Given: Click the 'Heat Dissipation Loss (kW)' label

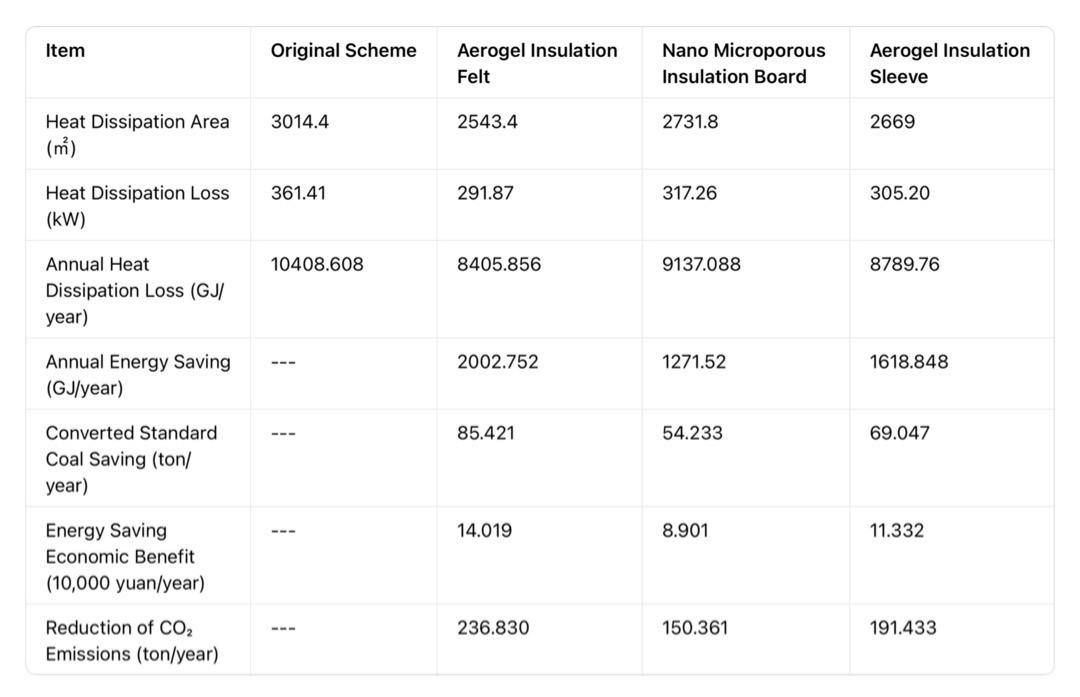Looking at the screenshot, I should (137, 205).
